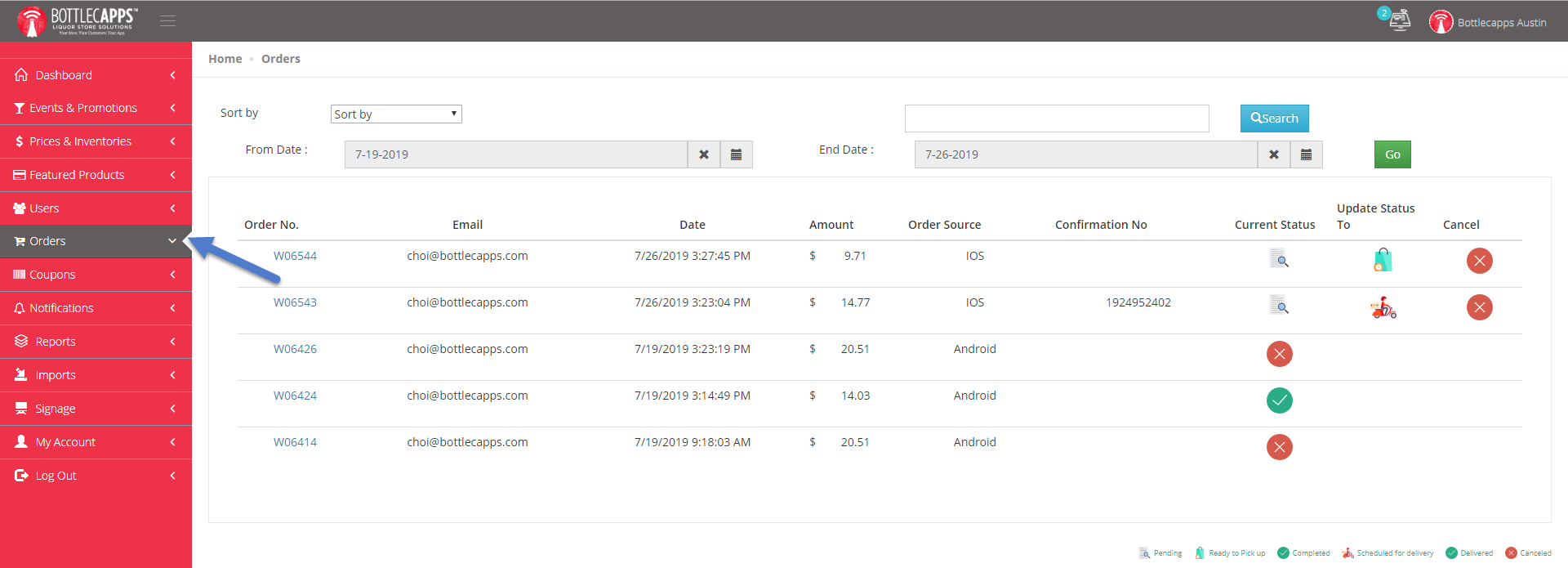This screenshot has height=568, width=1568.
Task: Toggle the hamburger sidebar menu icon
Action: 167,21
